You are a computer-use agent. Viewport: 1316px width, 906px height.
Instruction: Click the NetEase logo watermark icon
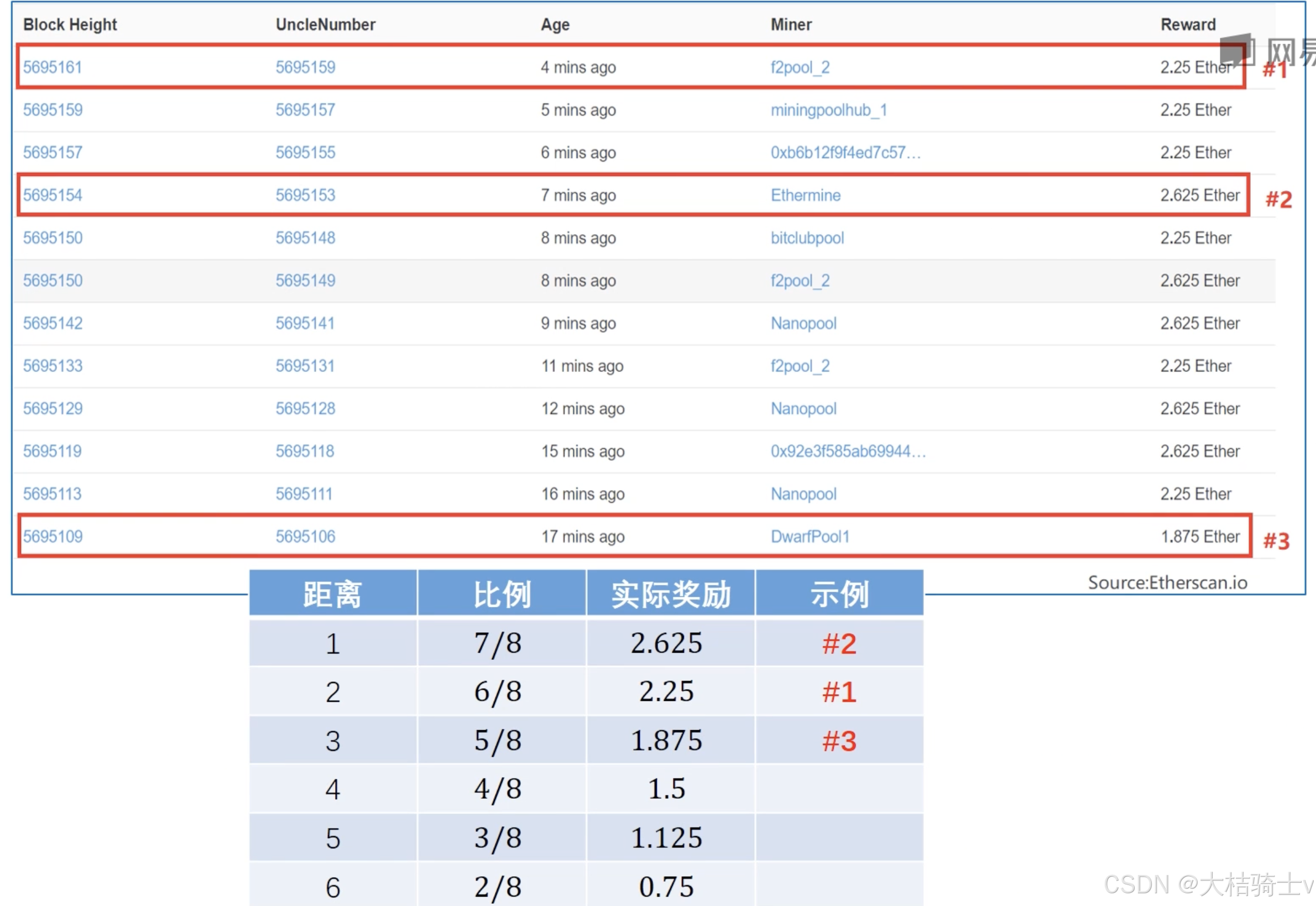[1237, 50]
